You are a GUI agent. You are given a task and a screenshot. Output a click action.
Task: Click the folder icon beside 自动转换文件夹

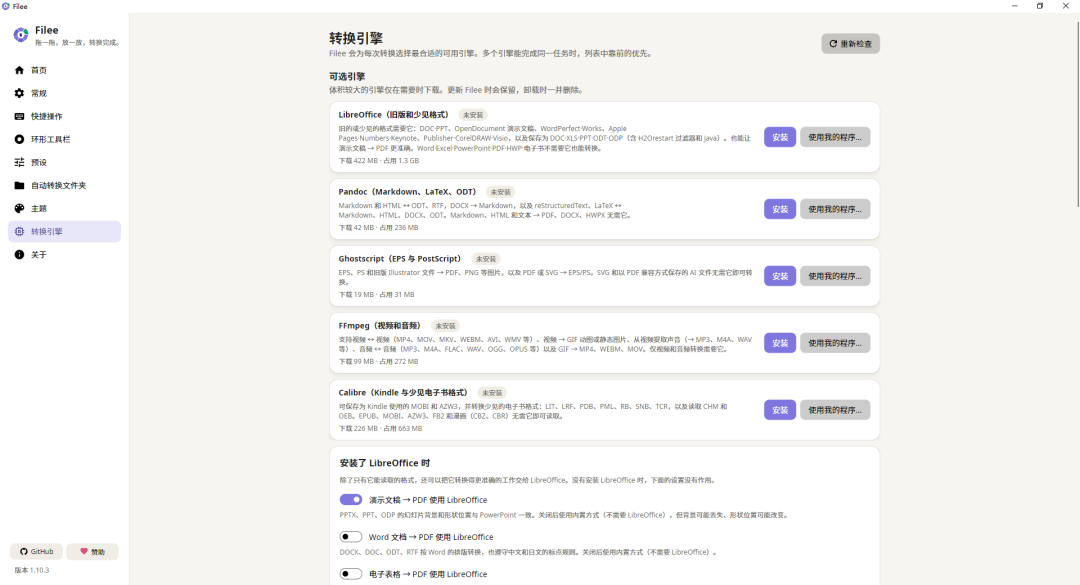(19, 185)
